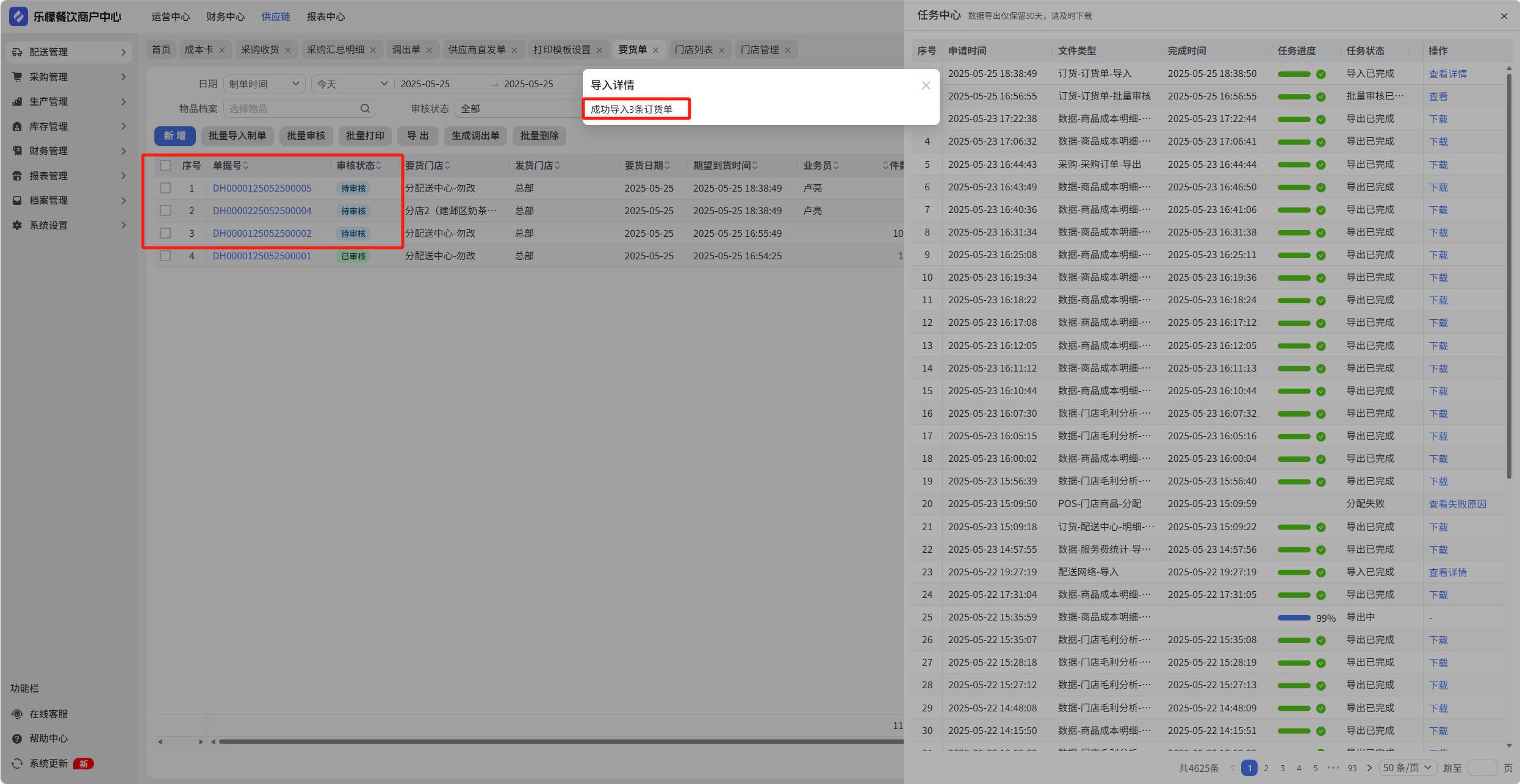Click the 跳至 page number input field
1520x784 pixels.
click(1482, 768)
